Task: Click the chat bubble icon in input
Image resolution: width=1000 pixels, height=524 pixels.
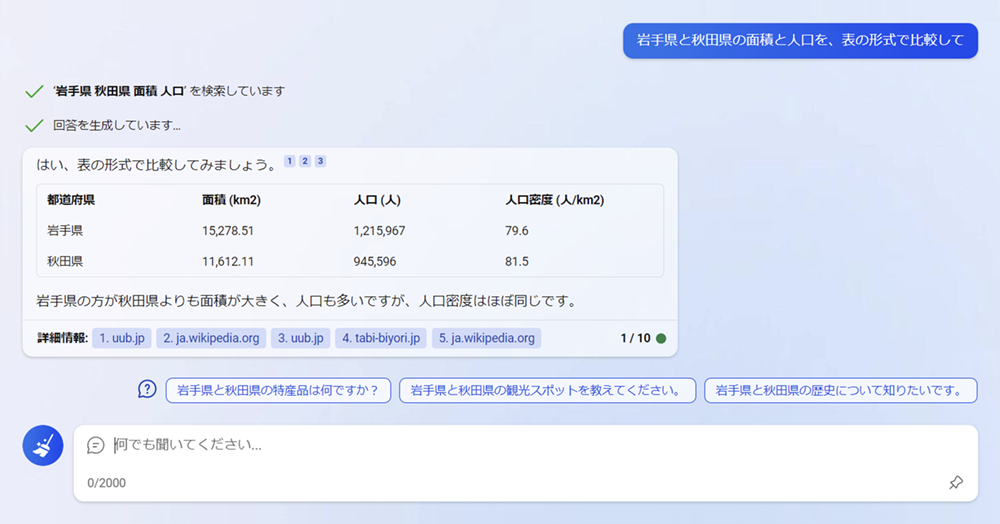Action: 96,445
